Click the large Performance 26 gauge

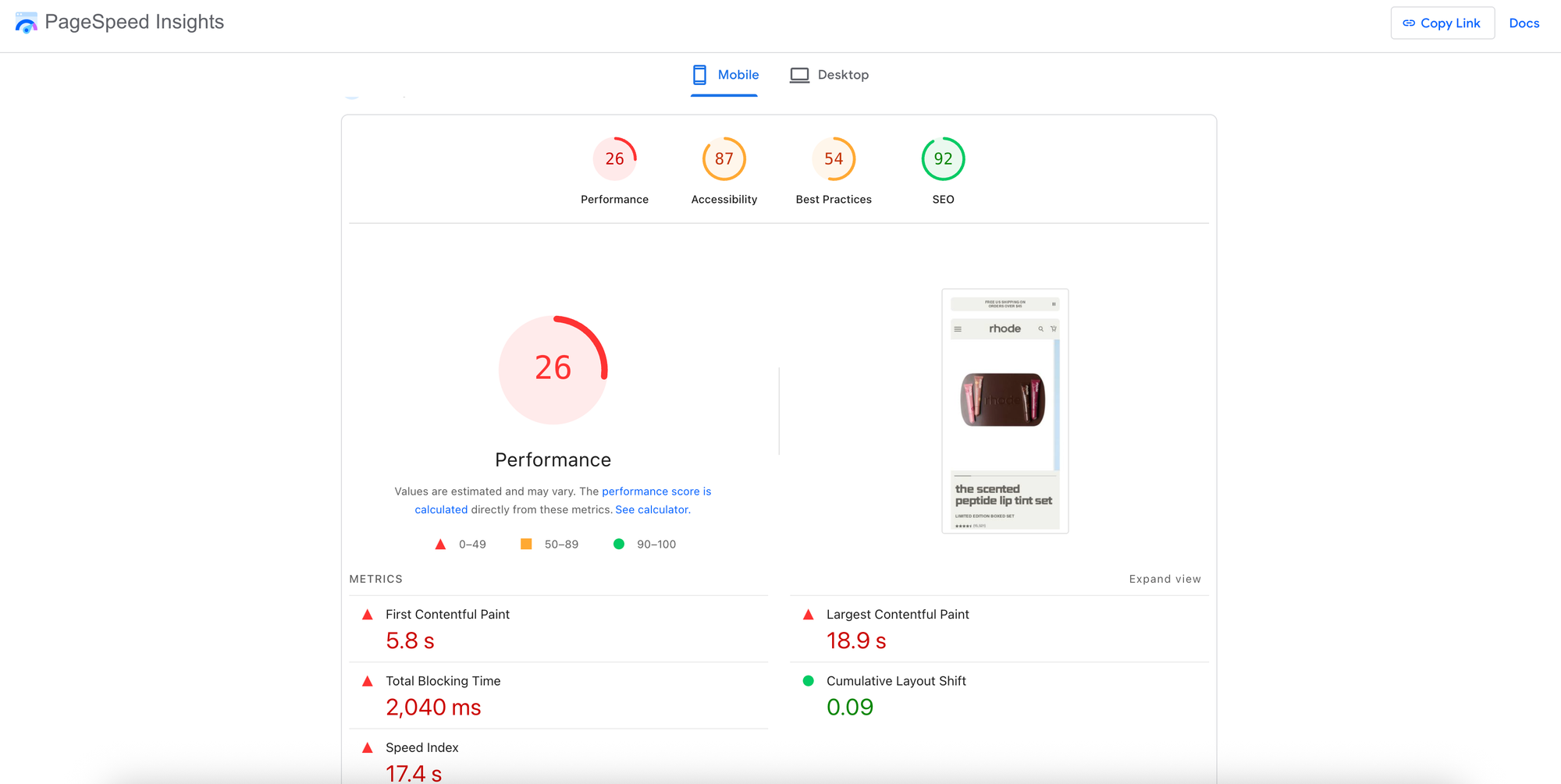[x=553, y=370]
